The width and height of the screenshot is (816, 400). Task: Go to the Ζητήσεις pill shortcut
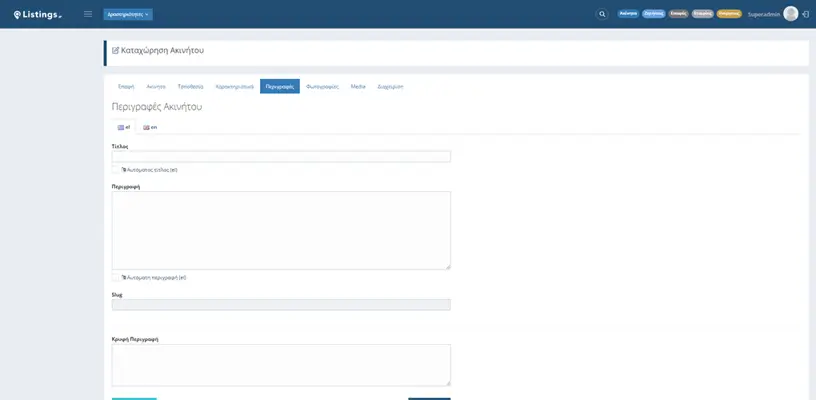654,14
